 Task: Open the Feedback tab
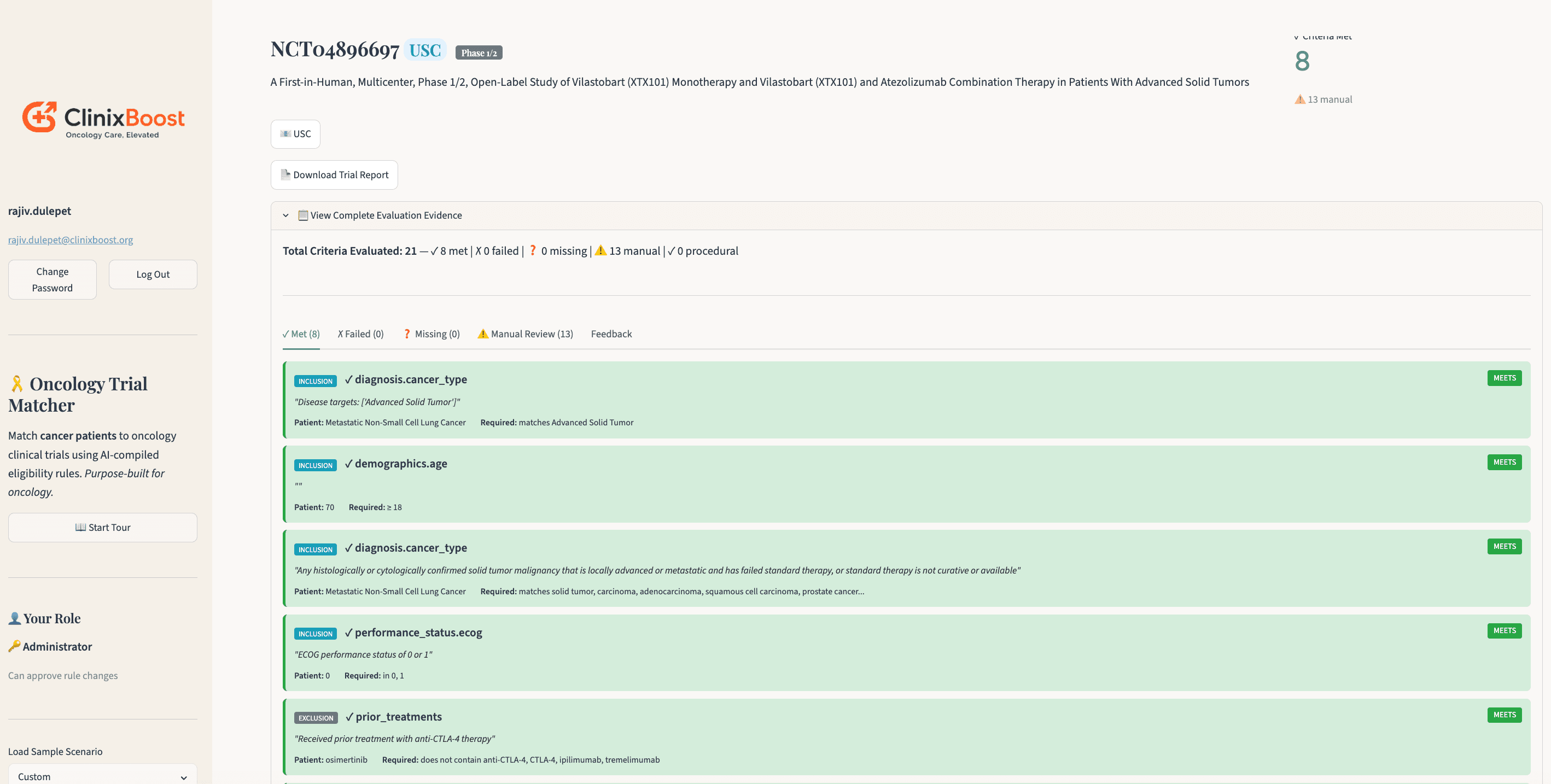(611, 334)
